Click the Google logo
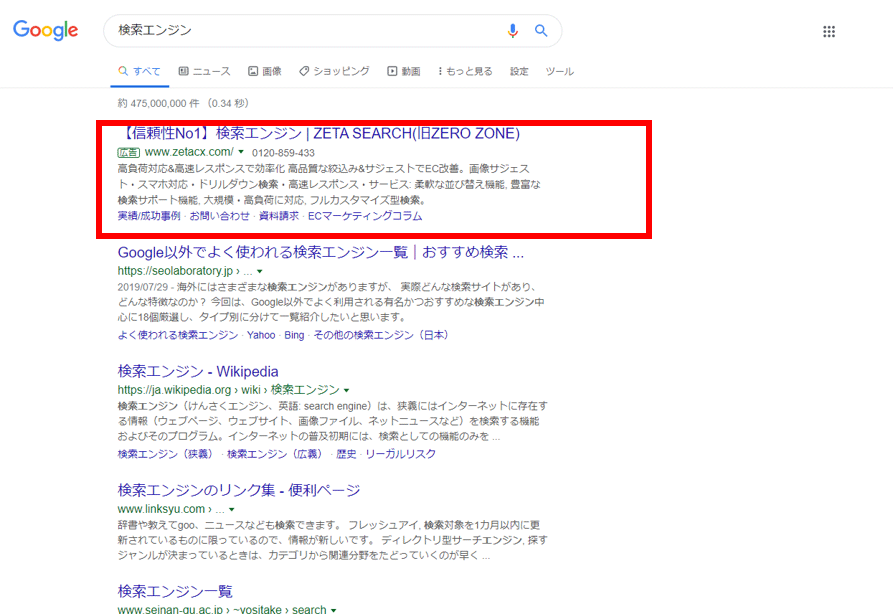The image size is (893, 614). click(x=46, y=30)
